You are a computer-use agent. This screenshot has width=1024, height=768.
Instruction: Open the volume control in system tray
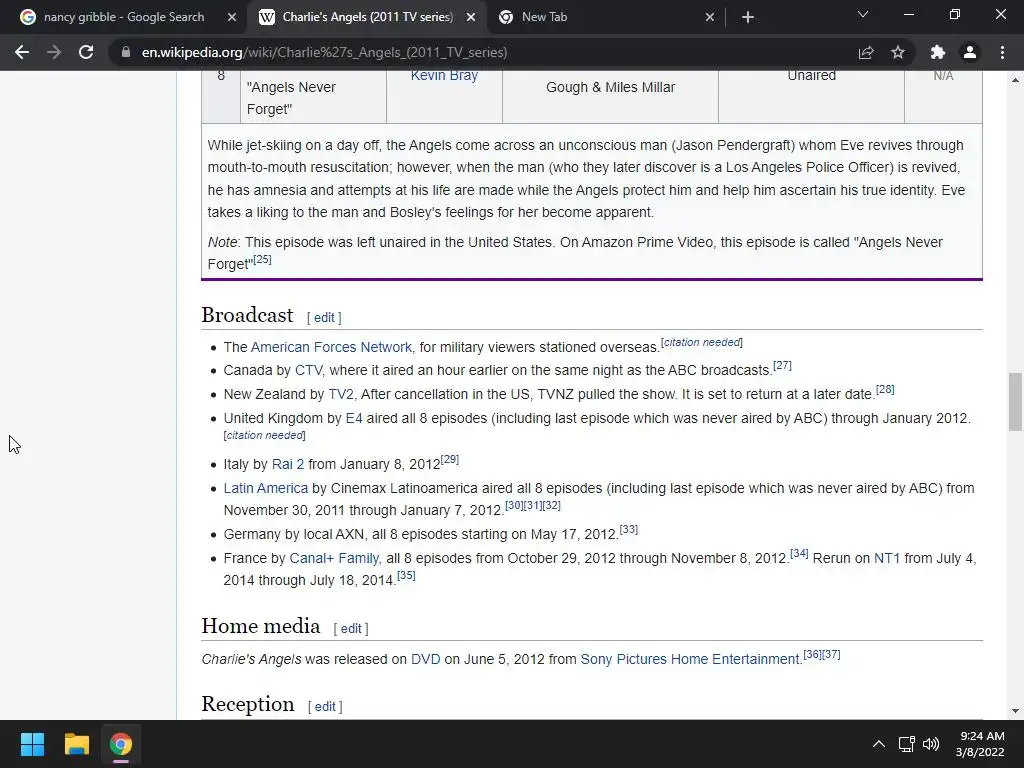point(931,744)
